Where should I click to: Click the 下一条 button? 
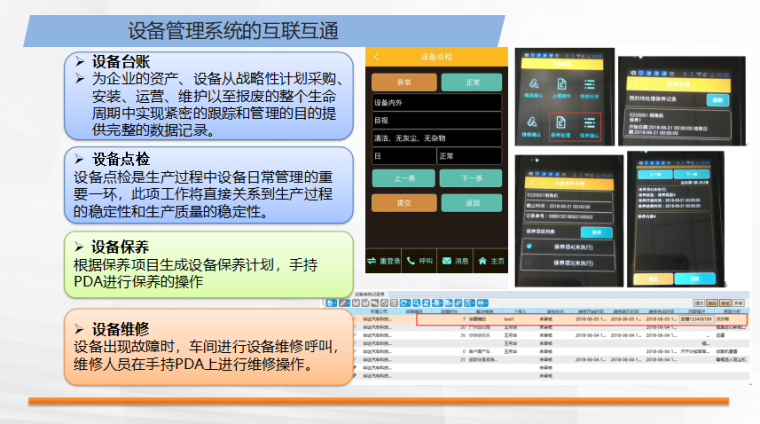472,179
